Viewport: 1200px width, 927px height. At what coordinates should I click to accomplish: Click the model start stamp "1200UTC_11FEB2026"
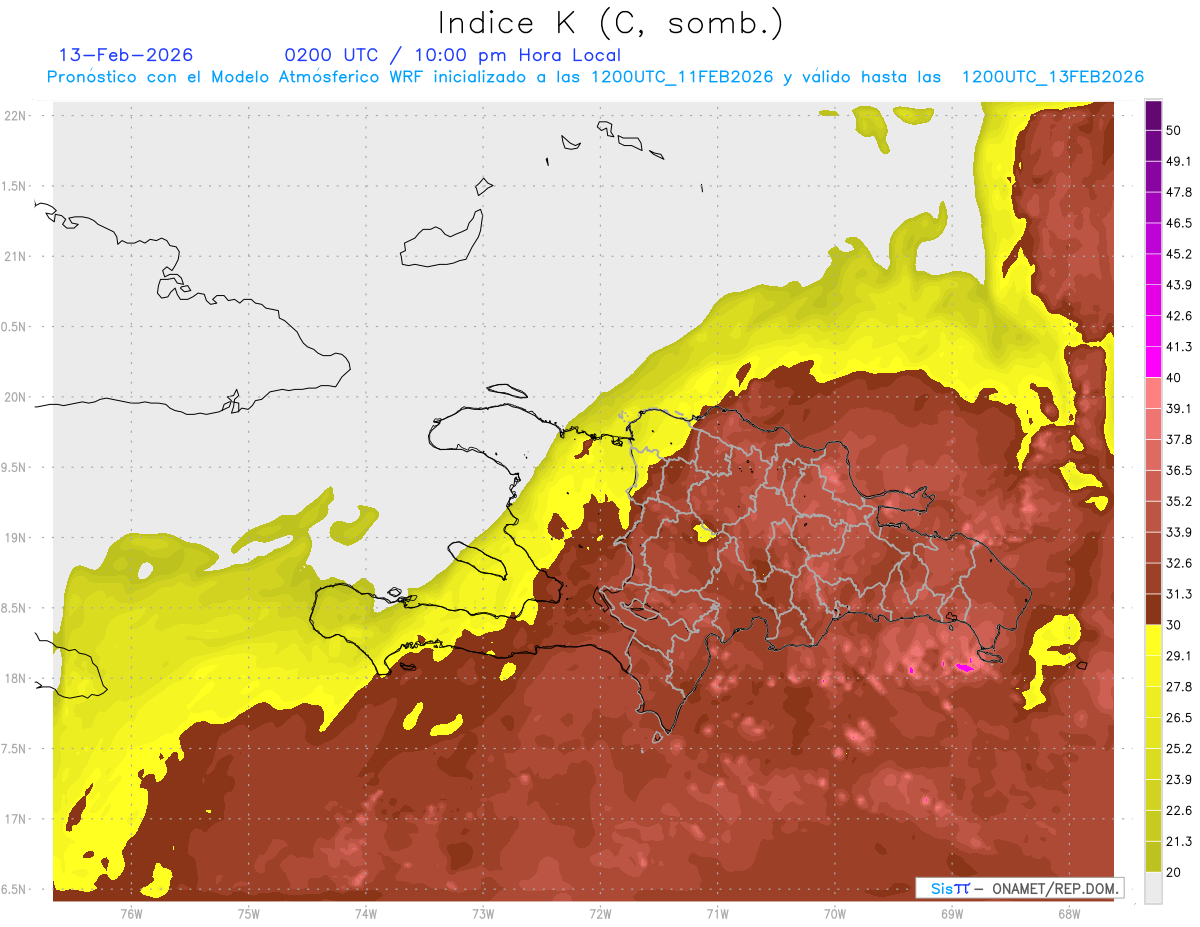pyautogui.click(x=681, y=77)
